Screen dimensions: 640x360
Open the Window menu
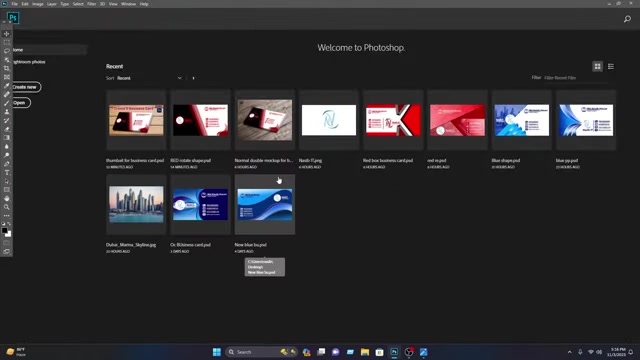(x=128, y=4)
